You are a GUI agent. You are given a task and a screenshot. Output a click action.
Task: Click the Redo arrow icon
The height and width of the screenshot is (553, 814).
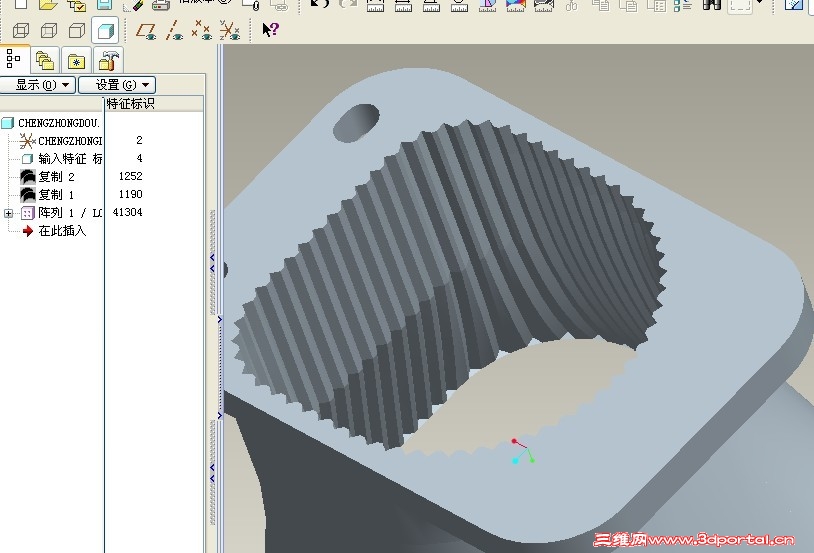pos(347,4)
